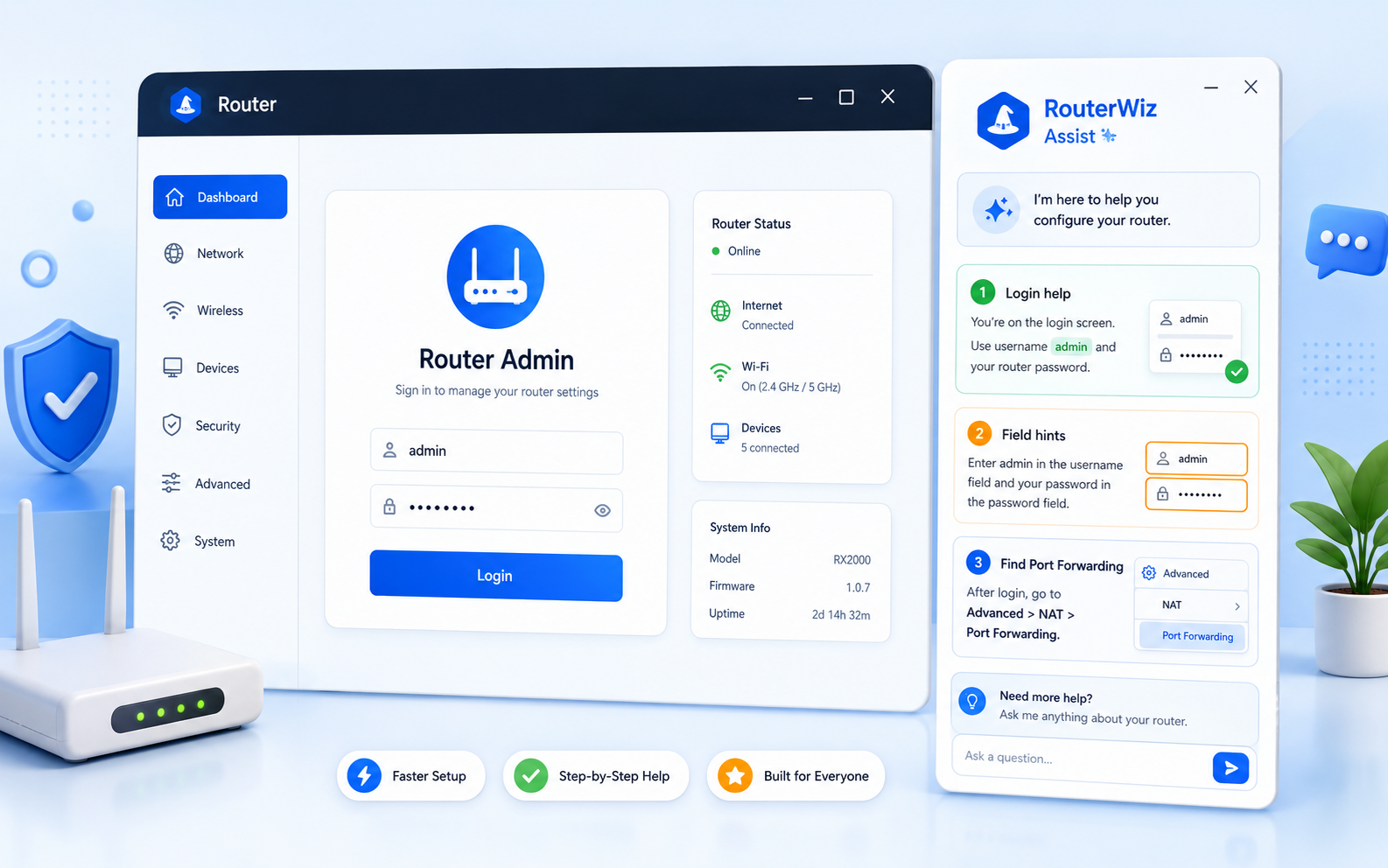Click the Wi-Fi status icon

click(720, 373)
